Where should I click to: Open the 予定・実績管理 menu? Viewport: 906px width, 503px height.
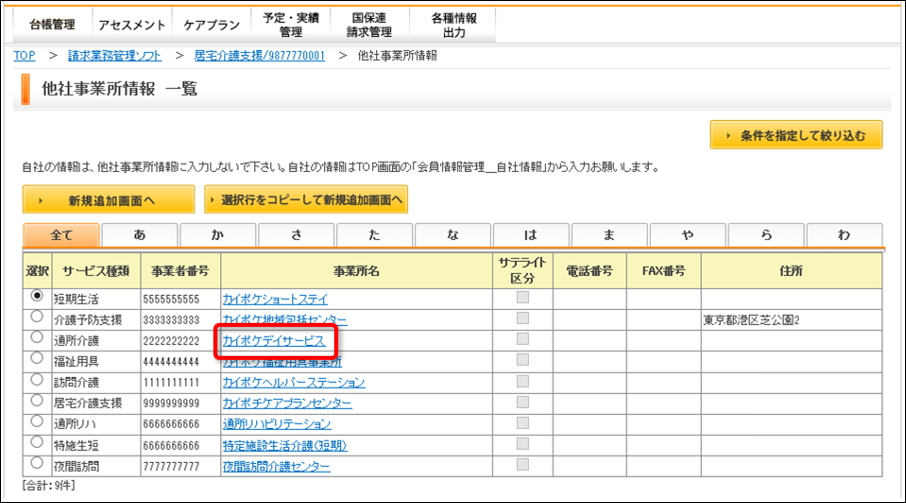[x=291, y=25]
